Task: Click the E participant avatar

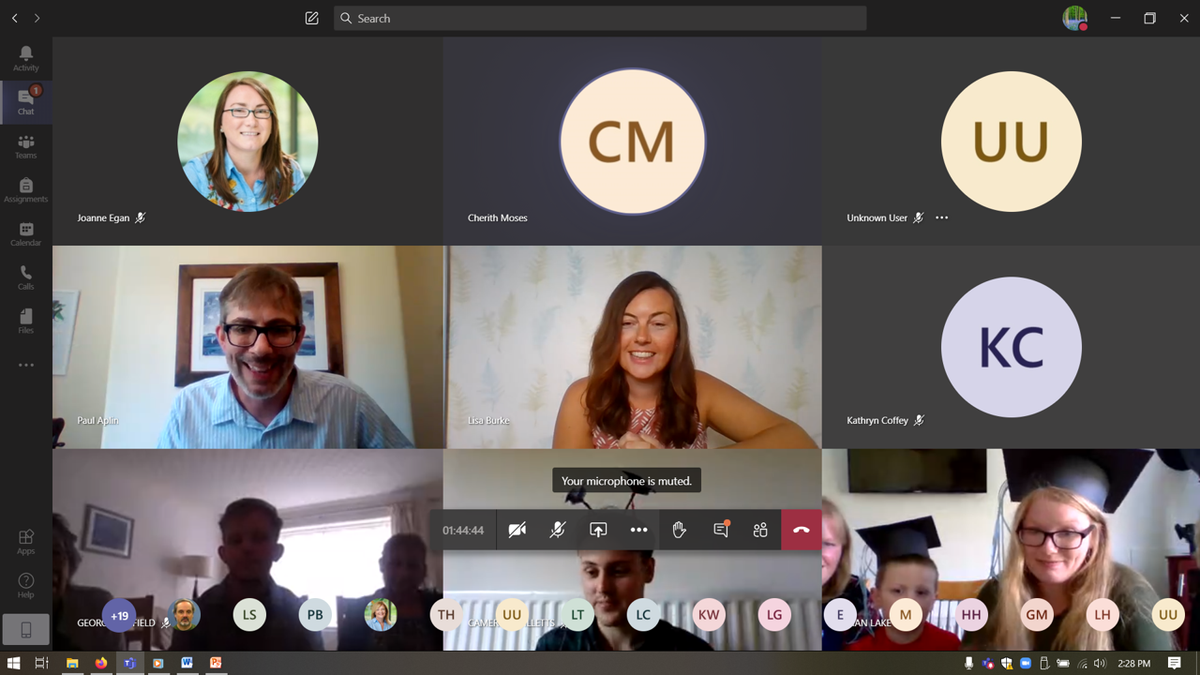Action: (840, 615)
